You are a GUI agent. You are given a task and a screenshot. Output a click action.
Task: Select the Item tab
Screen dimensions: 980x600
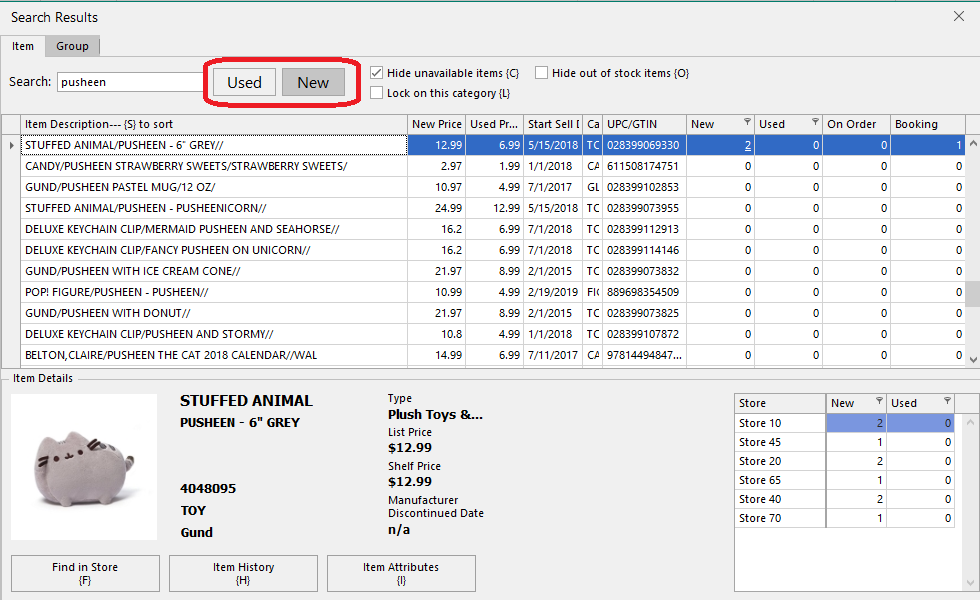point(23,46)
